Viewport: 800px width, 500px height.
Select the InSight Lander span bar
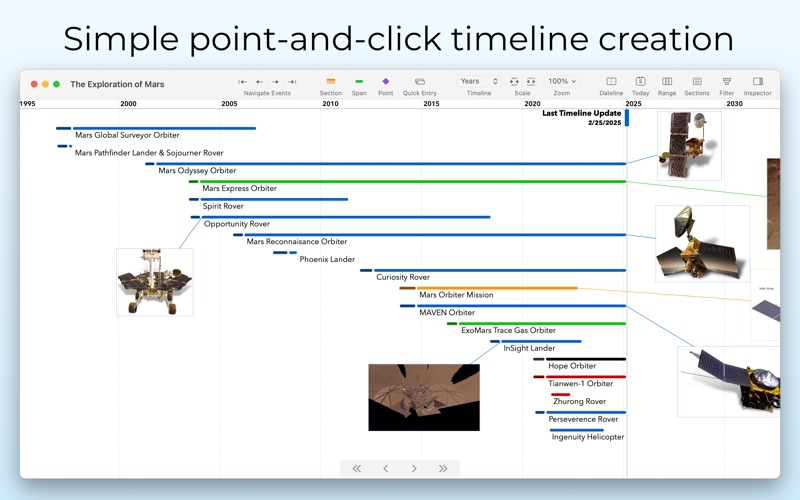click(541, 341)
